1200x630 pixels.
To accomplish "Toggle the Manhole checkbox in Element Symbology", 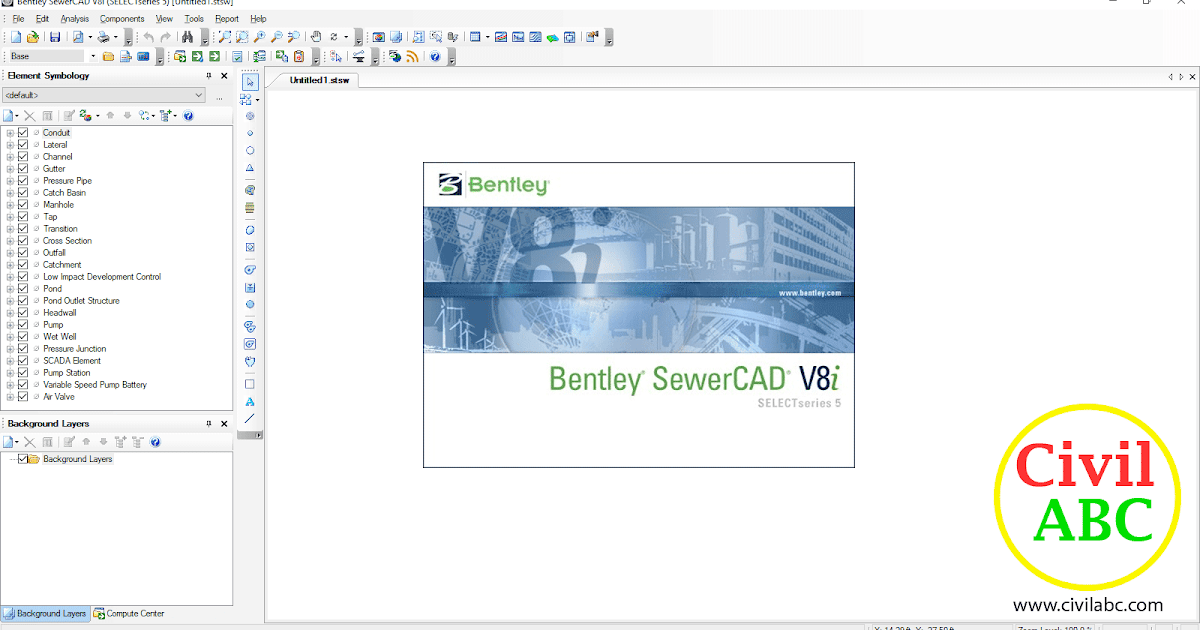I will click(22, 204).
